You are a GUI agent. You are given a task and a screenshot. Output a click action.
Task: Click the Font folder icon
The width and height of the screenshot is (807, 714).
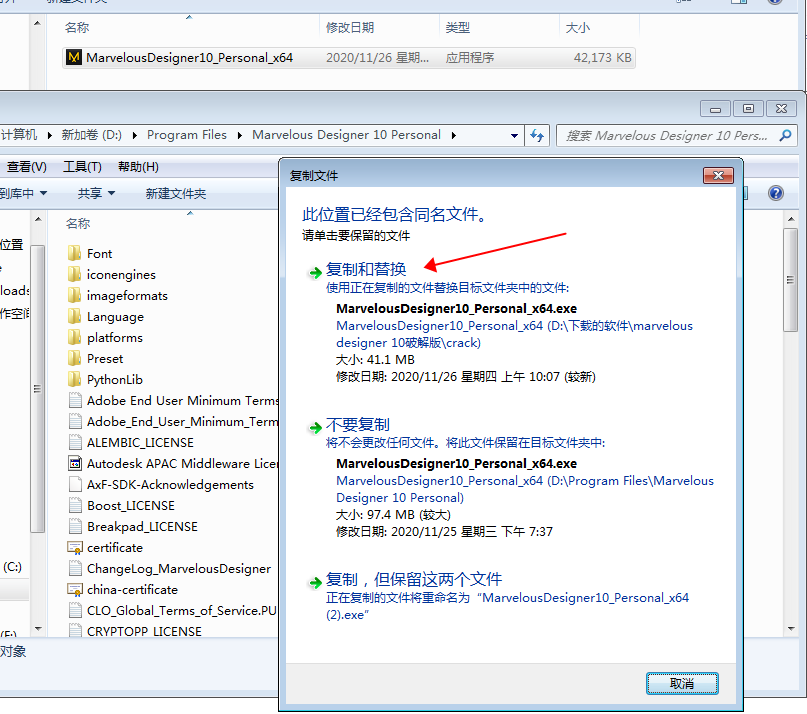tap(74, 254)
